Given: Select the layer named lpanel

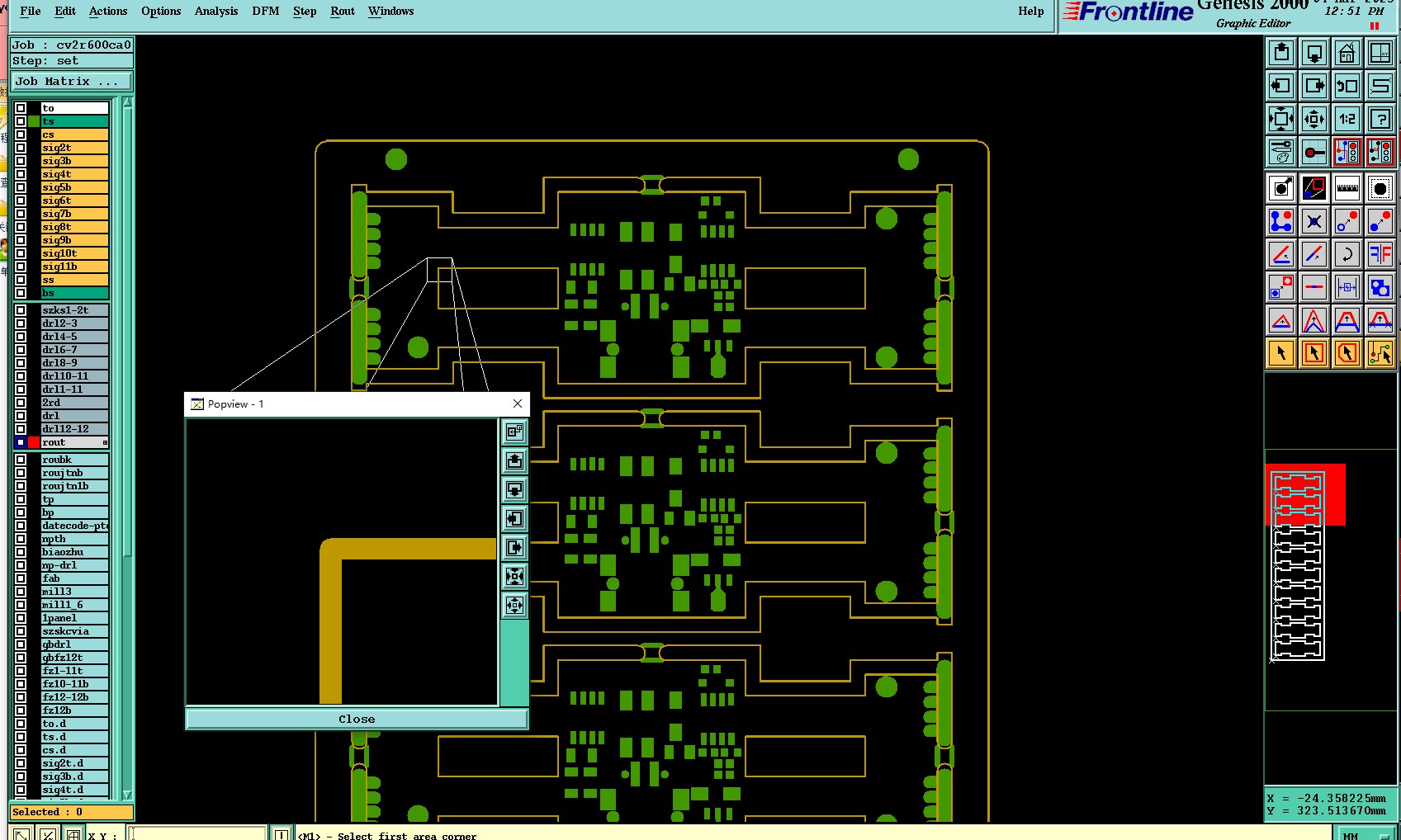Looking at the screenshot, I should click(75, 618).
